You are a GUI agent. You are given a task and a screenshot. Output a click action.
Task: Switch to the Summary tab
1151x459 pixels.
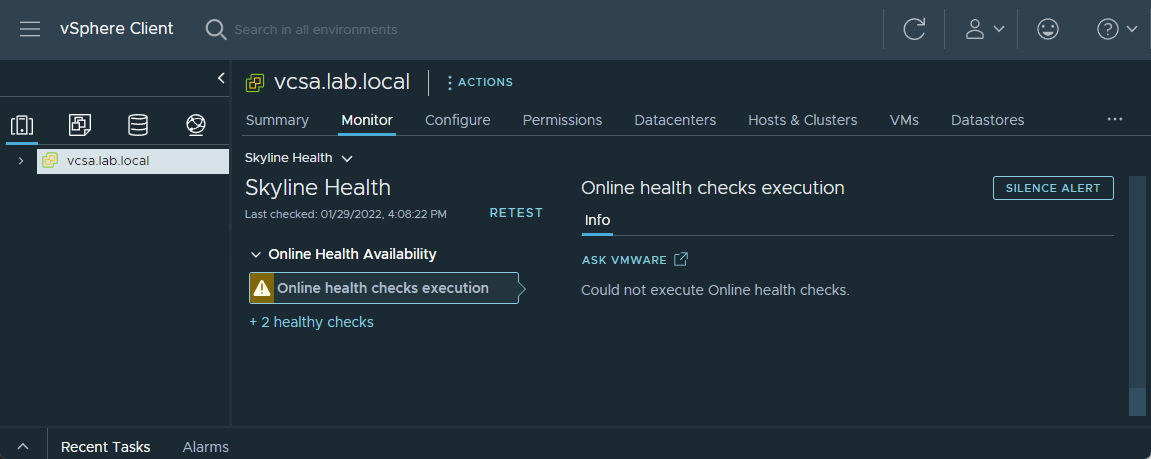[x=277, y=120]
